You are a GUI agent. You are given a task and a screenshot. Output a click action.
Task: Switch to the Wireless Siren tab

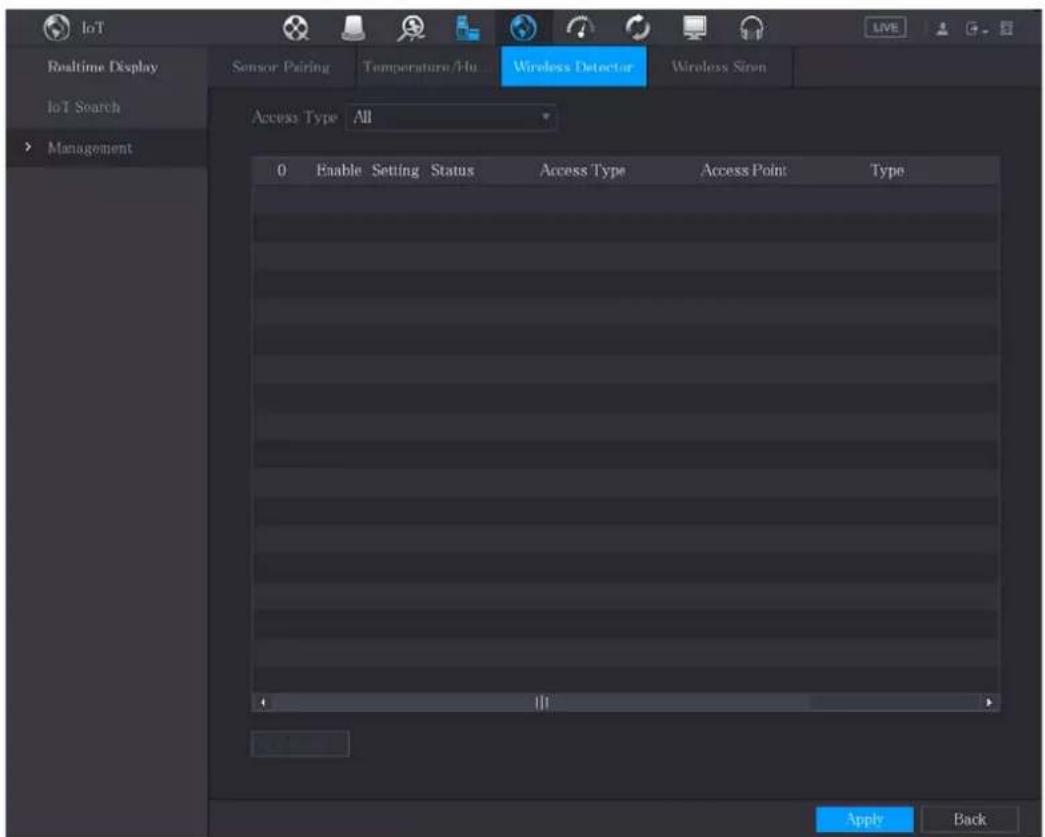719,67
